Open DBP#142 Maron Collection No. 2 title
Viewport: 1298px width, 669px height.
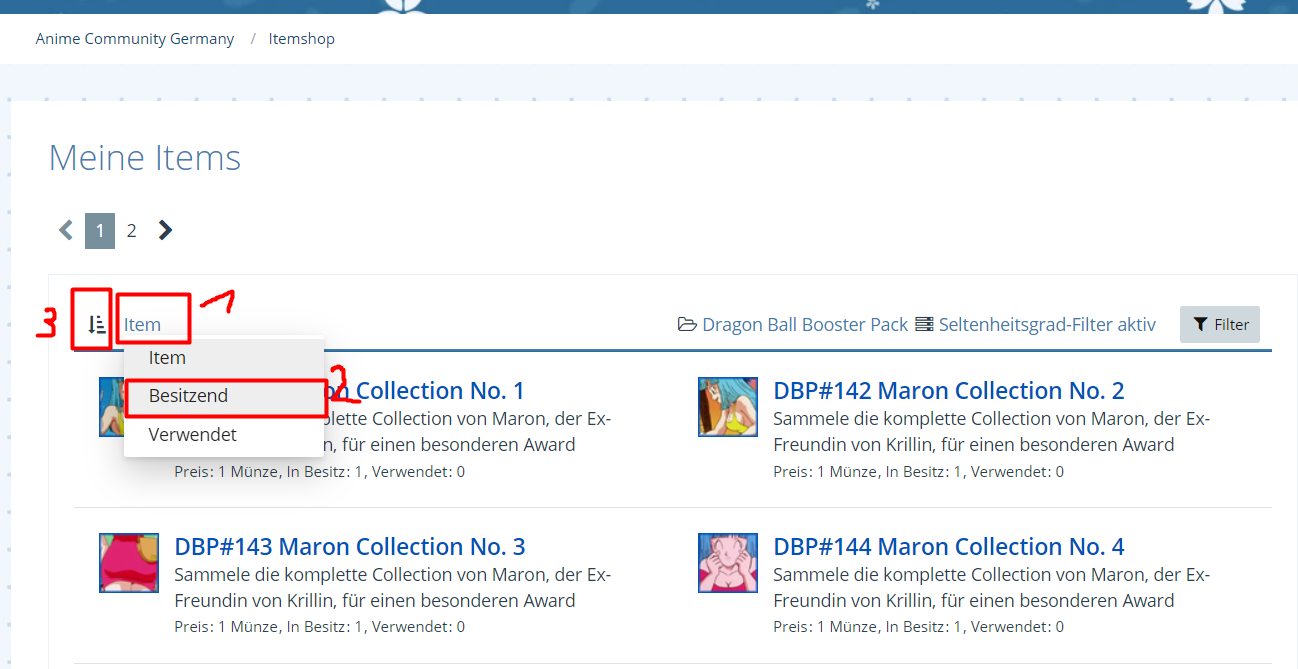tap(948, 390)
